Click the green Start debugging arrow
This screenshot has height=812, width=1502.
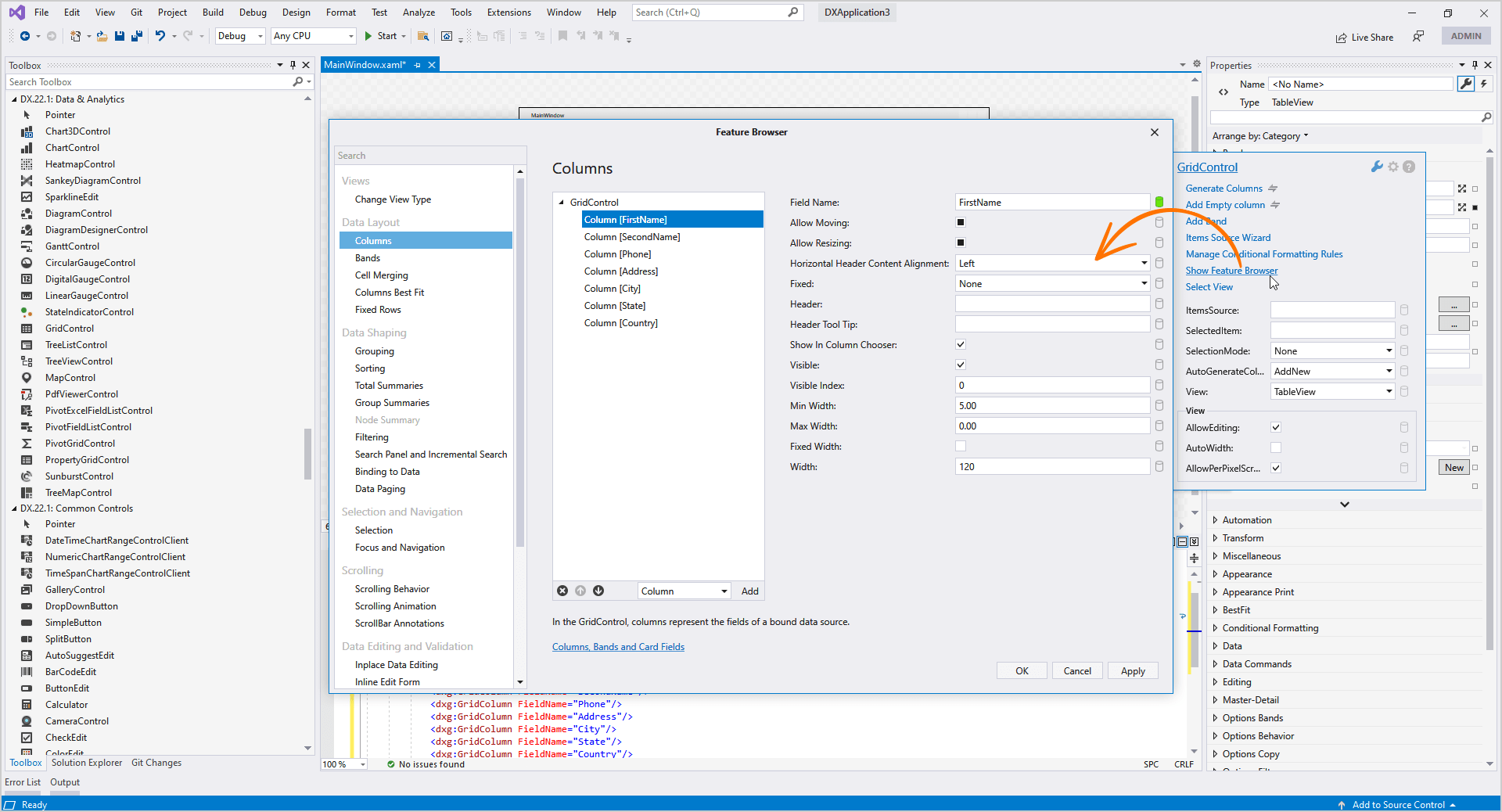(x=368, y=36)
